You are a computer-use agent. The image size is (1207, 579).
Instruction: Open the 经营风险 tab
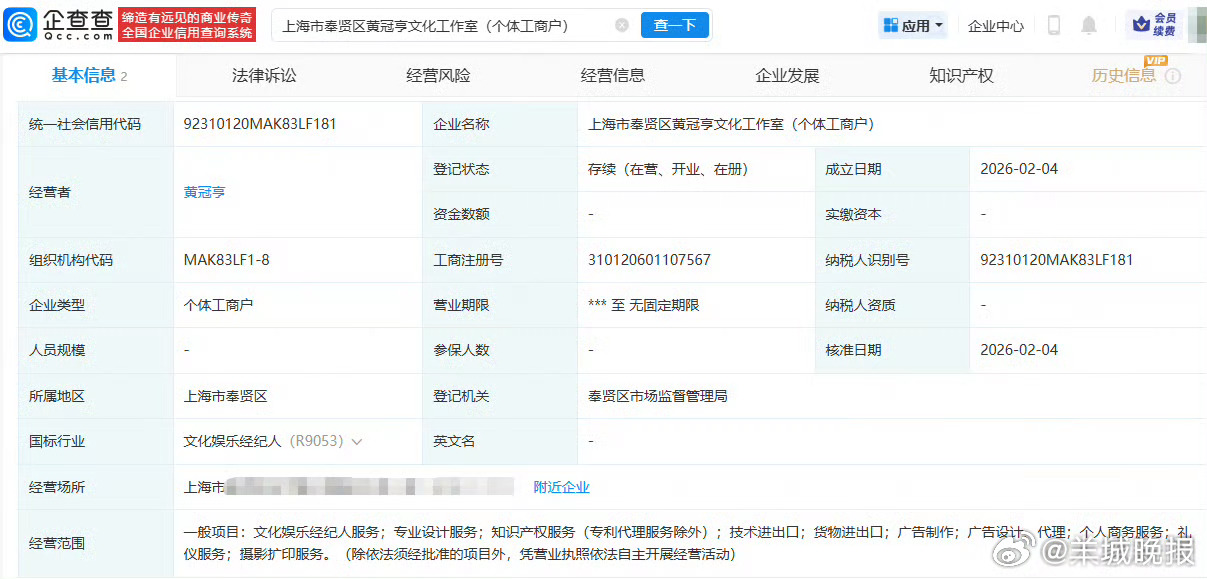438,74
